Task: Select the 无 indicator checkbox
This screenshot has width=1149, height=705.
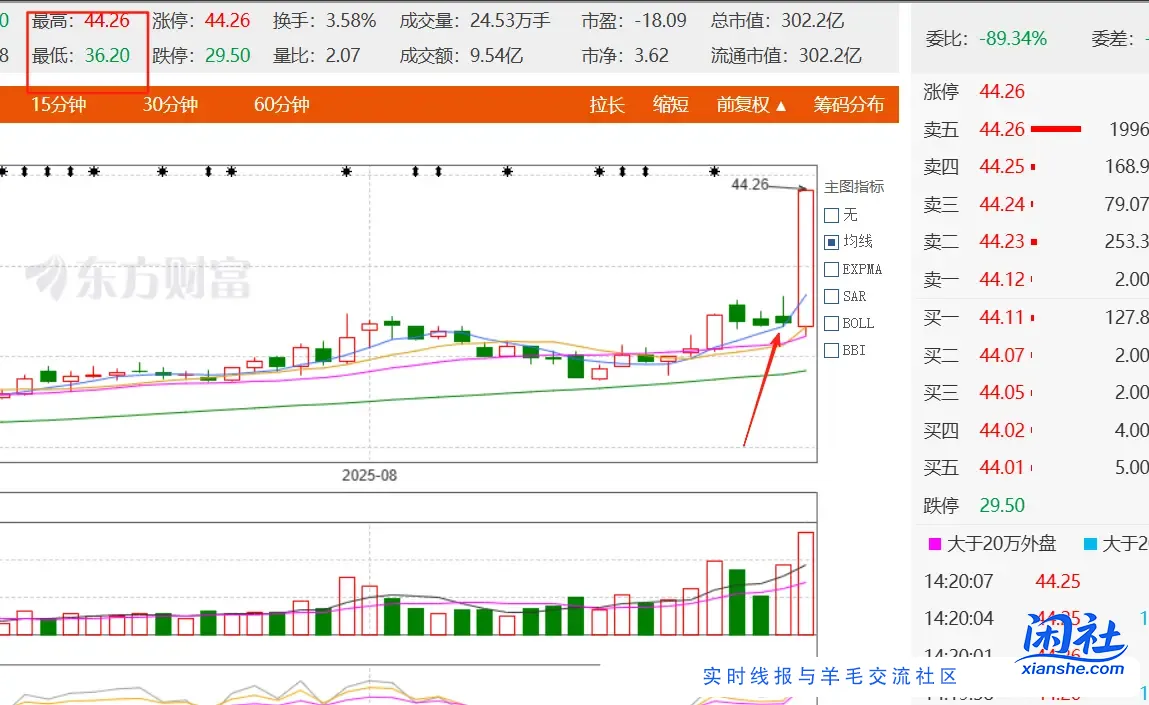Action: coord(831,215)
